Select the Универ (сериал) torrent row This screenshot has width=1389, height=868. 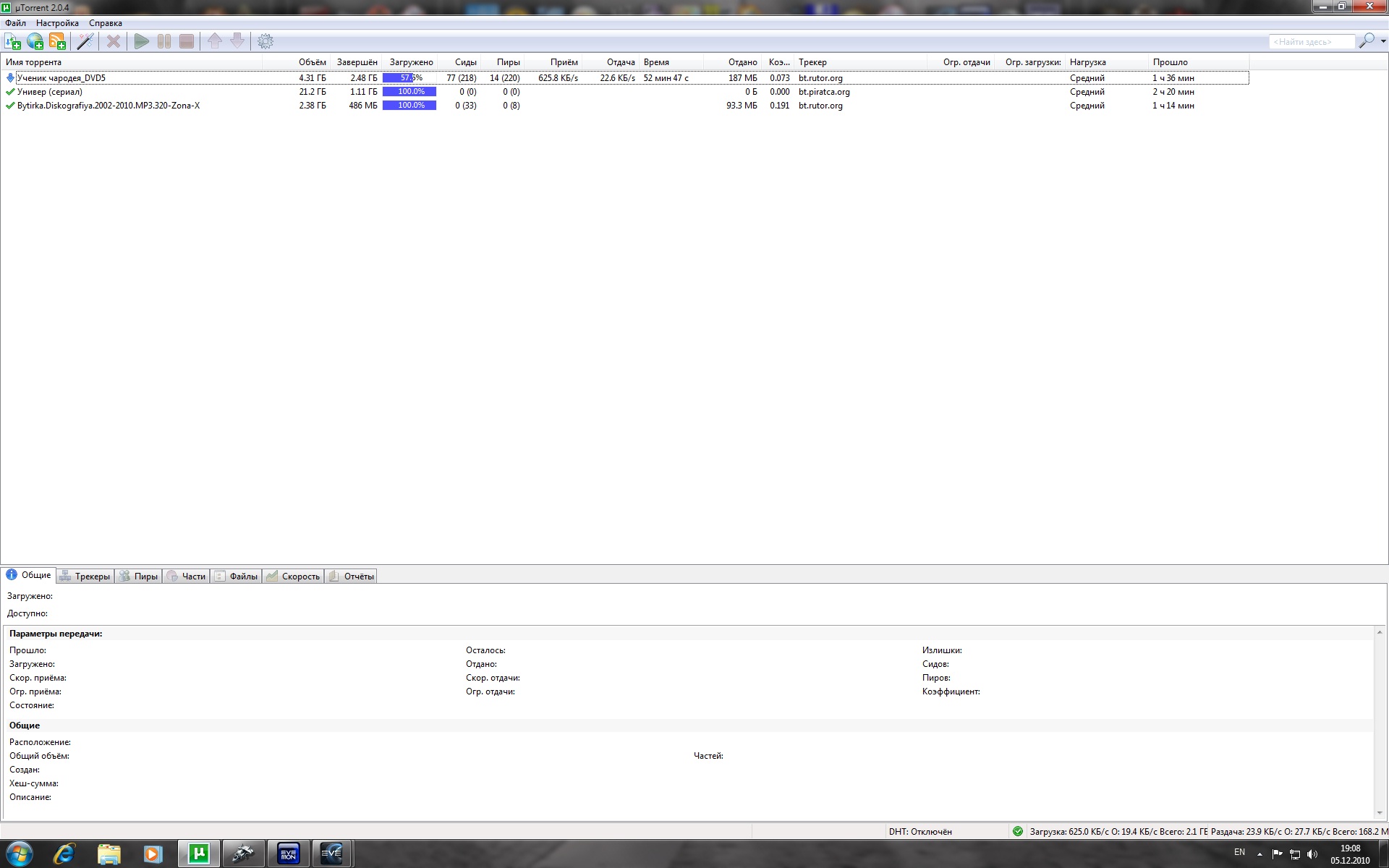pyautogui.click(x=50, y=92)
